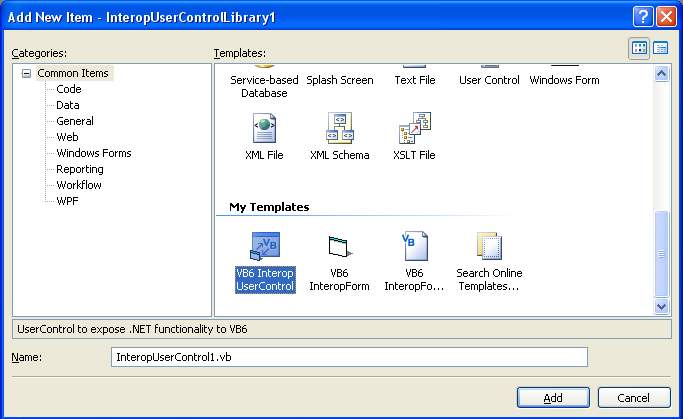Select the User Control template label
This screenshot has height=419, width=683.
tap(490, 80)
